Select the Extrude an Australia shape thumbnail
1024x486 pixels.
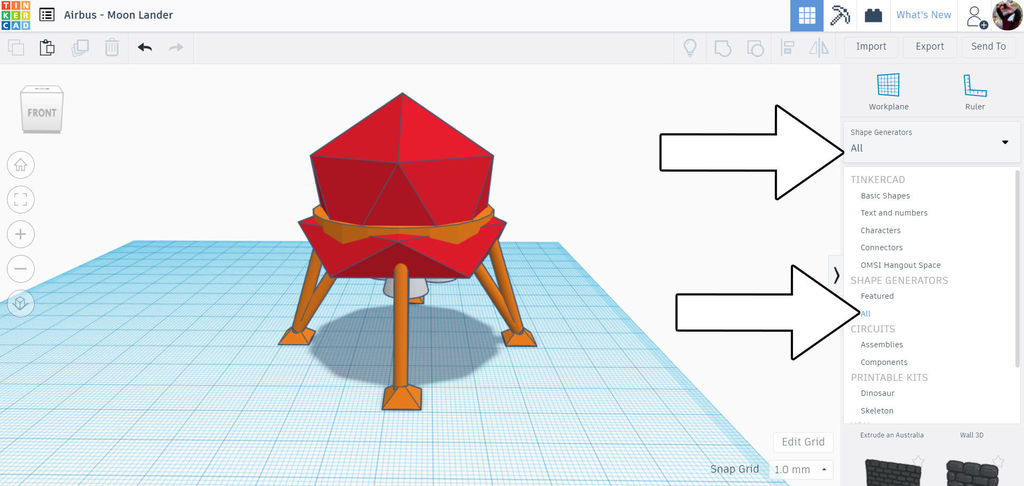pyautogui.click(x=891, y=472)
